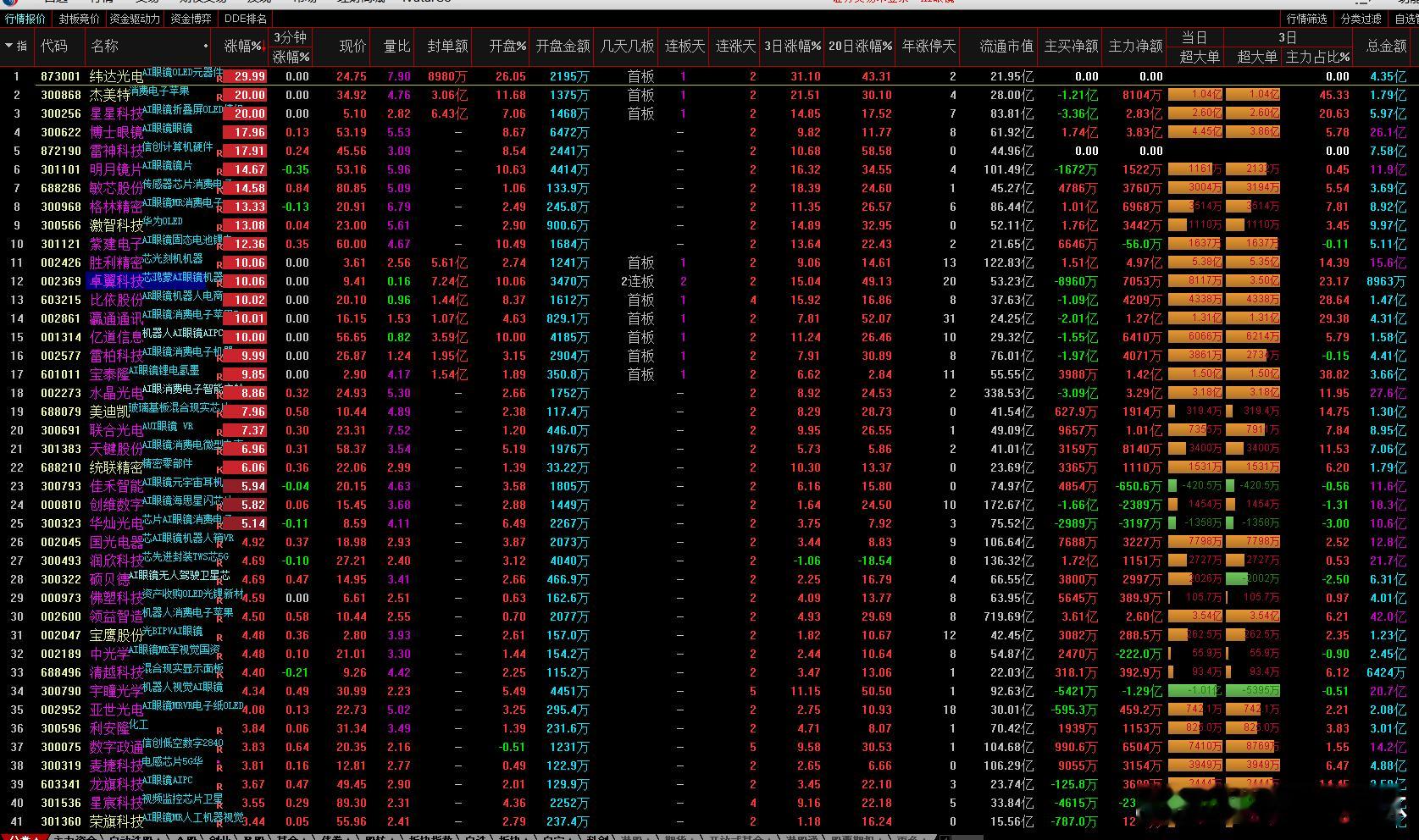Sort by the 代码 column header
Screen dimensions: 1419x840
(x=53, y=46)
